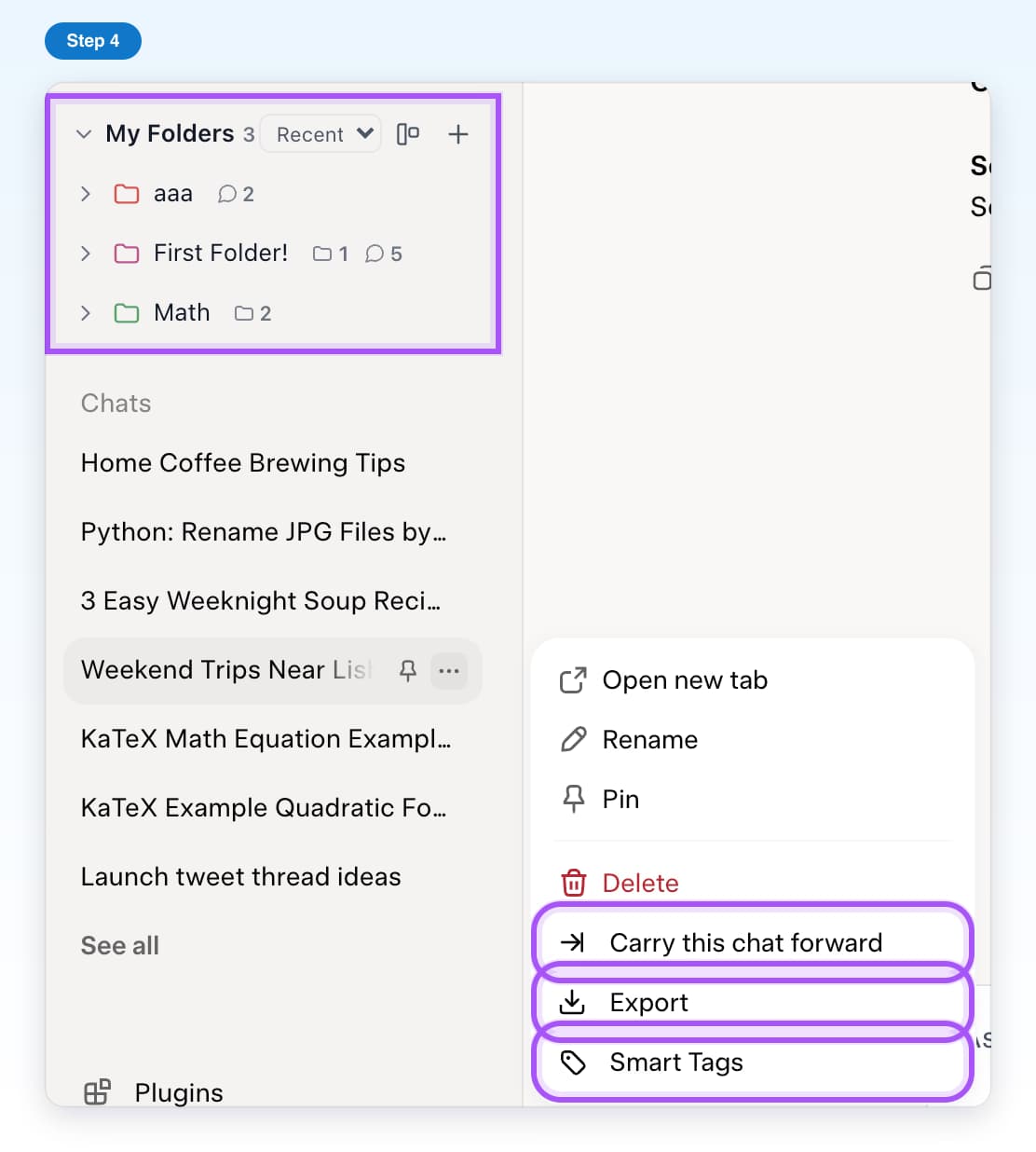Click subfolder count beside First Folder!
The image size is (1036, 1152).
[331, 254]
